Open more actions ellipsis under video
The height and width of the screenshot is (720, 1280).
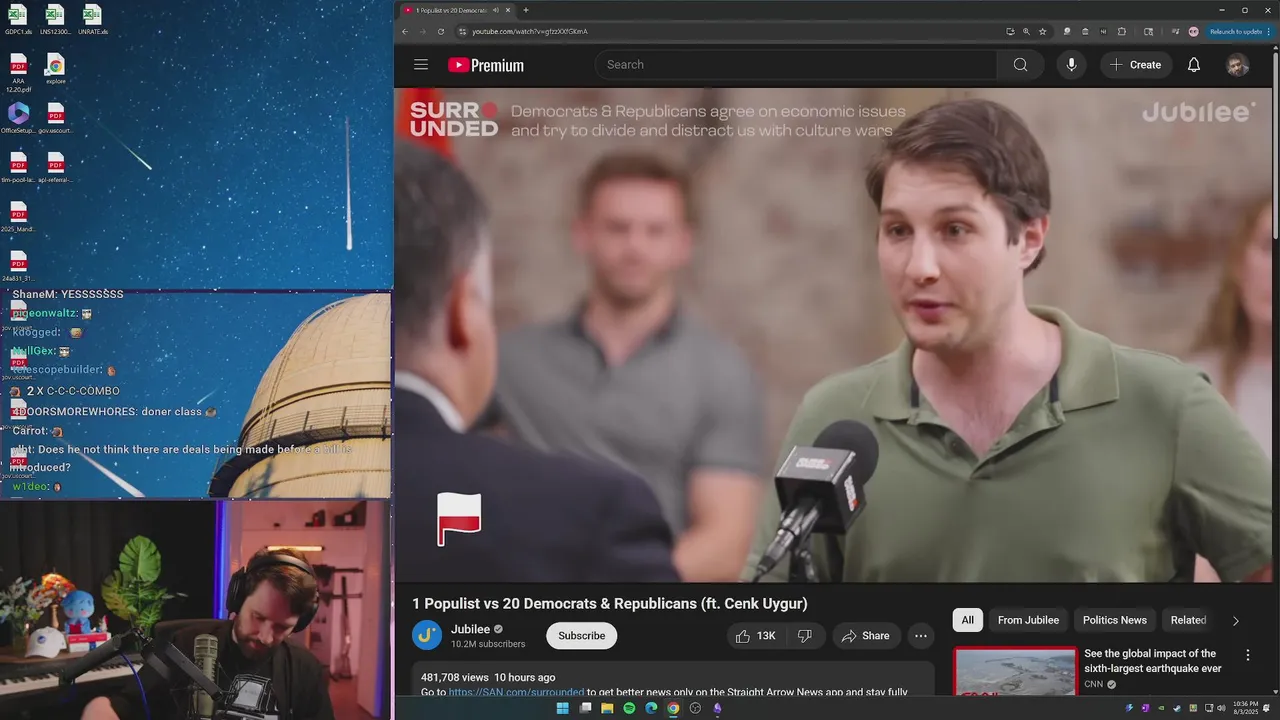click(921, 636)
